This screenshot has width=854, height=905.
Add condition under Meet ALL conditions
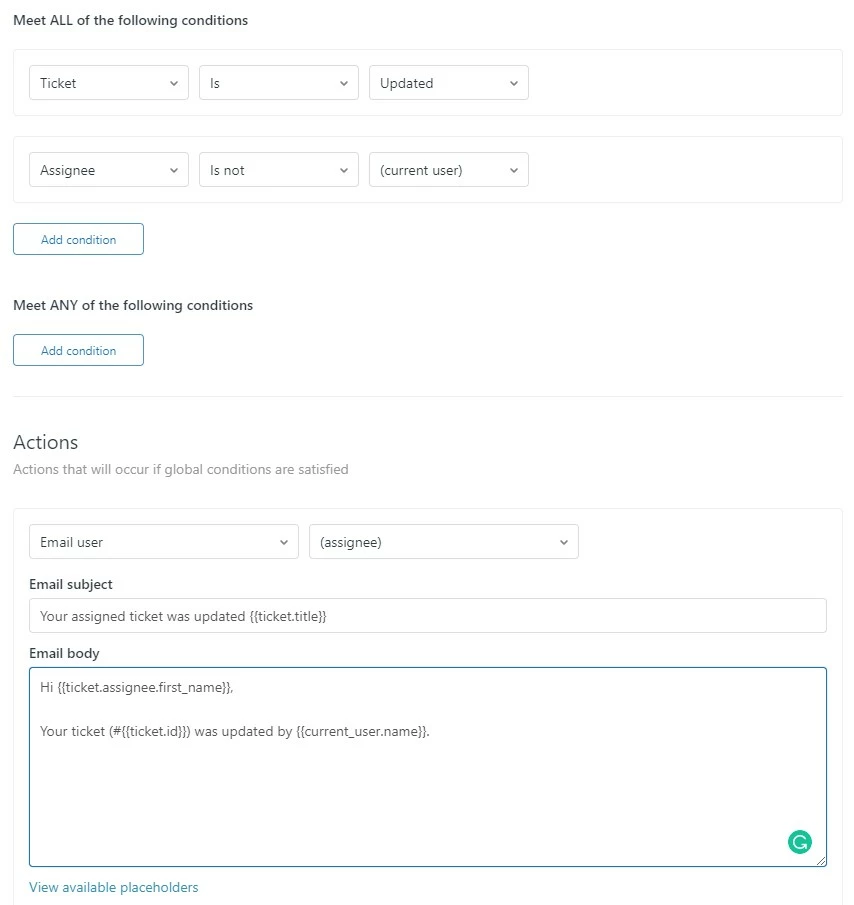click(78, 239)
